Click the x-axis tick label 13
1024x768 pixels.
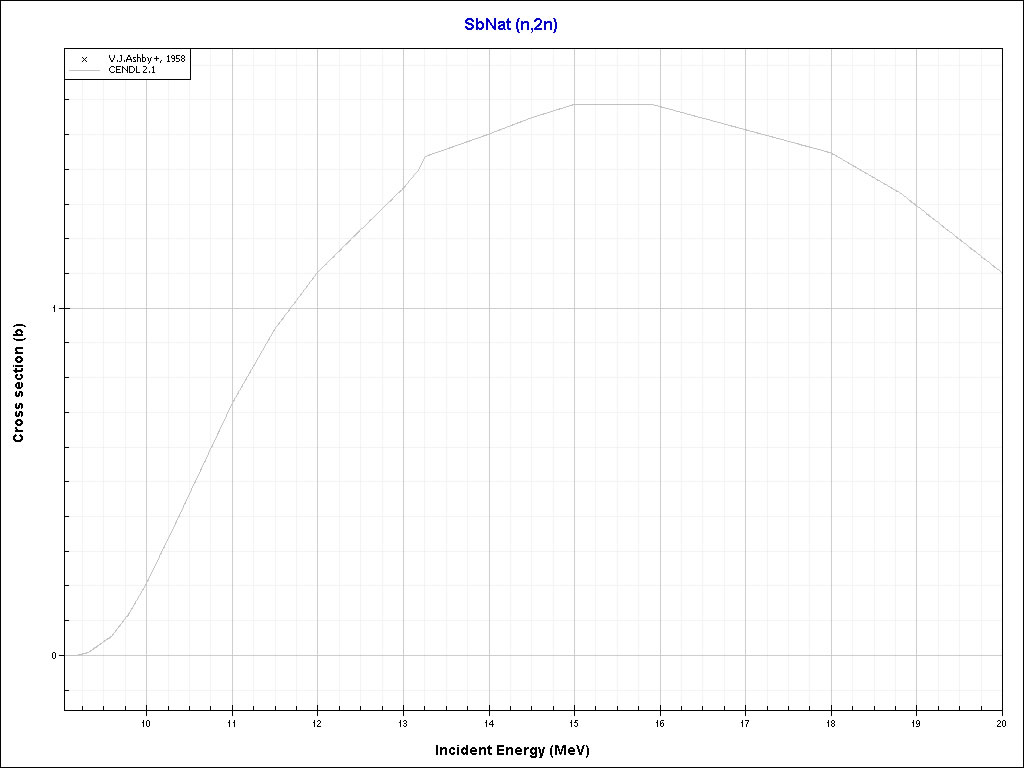pyautogui.click(x=403, y=723)
